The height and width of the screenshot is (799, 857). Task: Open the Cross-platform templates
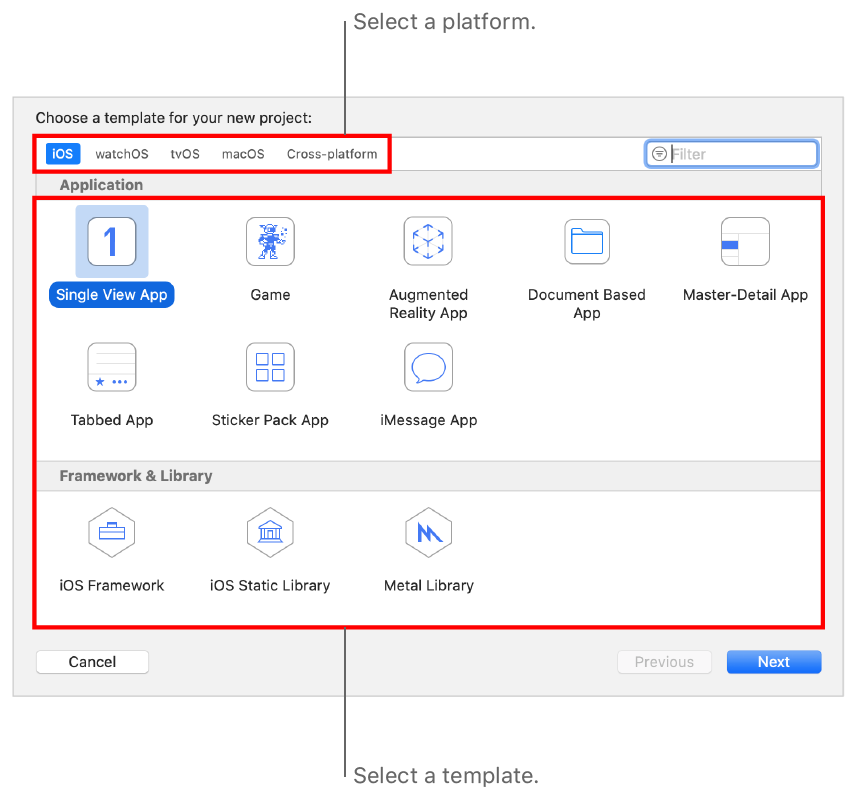tap(331, 153)
